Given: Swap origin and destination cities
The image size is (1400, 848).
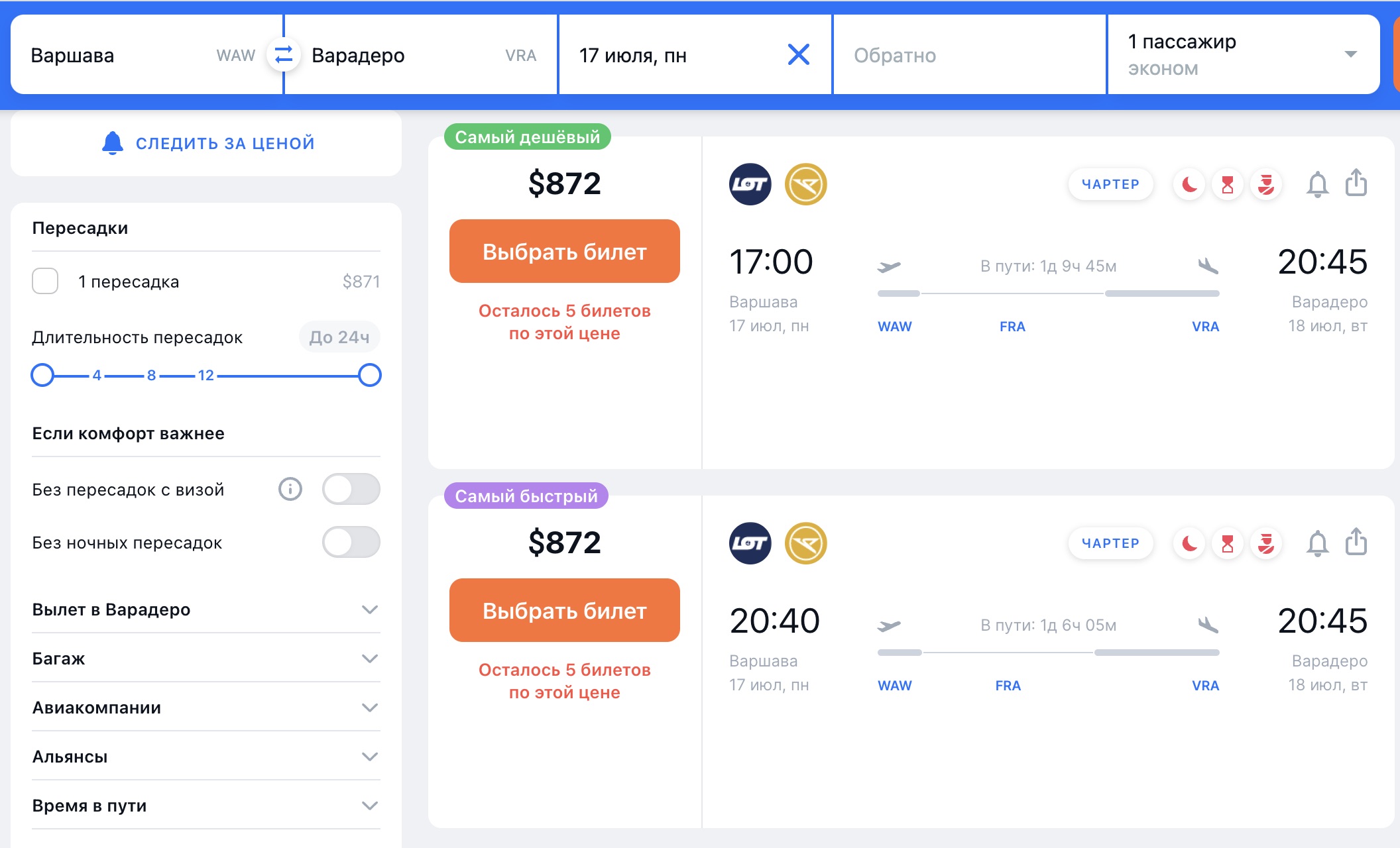Looking at the screenshot, I should pyautogui.click(x=284, y=55).
